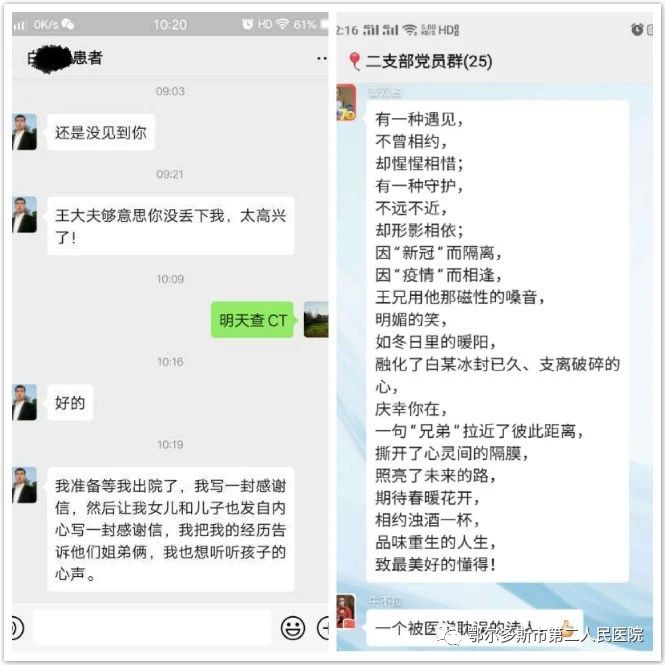Focus the message input field at bottom
This screenshot has width=665, height=665.
151,628
